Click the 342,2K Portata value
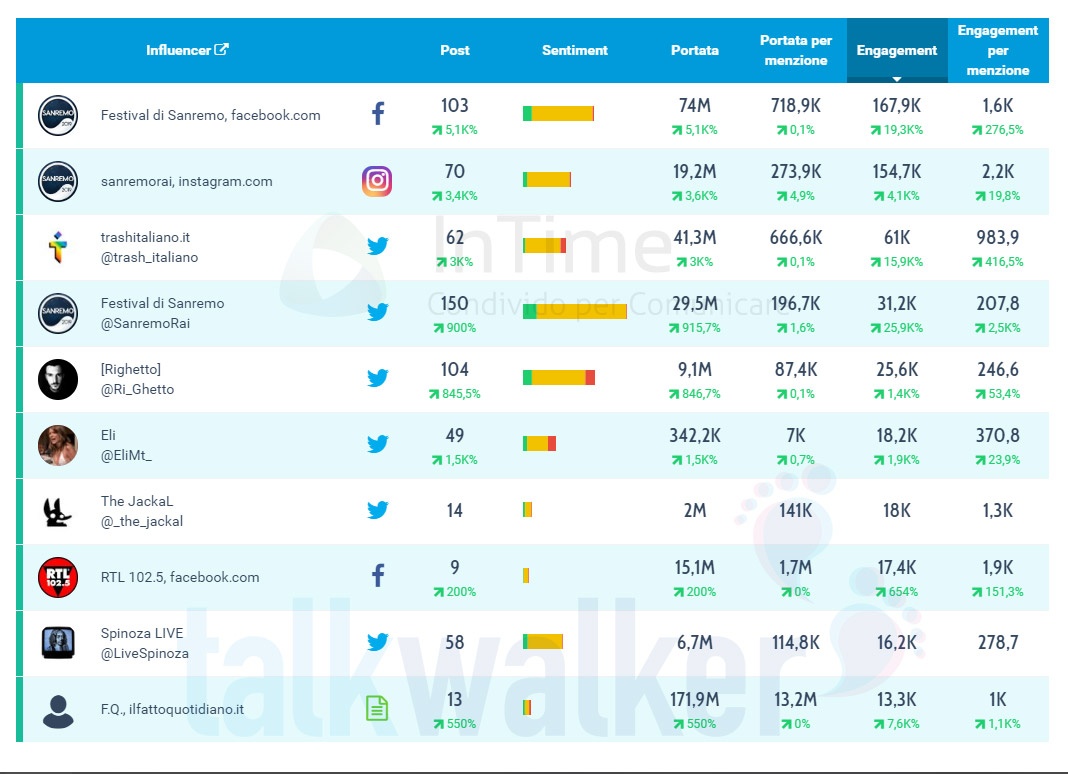Screen dimensions: 1068x774 click(x=695, y=436)
